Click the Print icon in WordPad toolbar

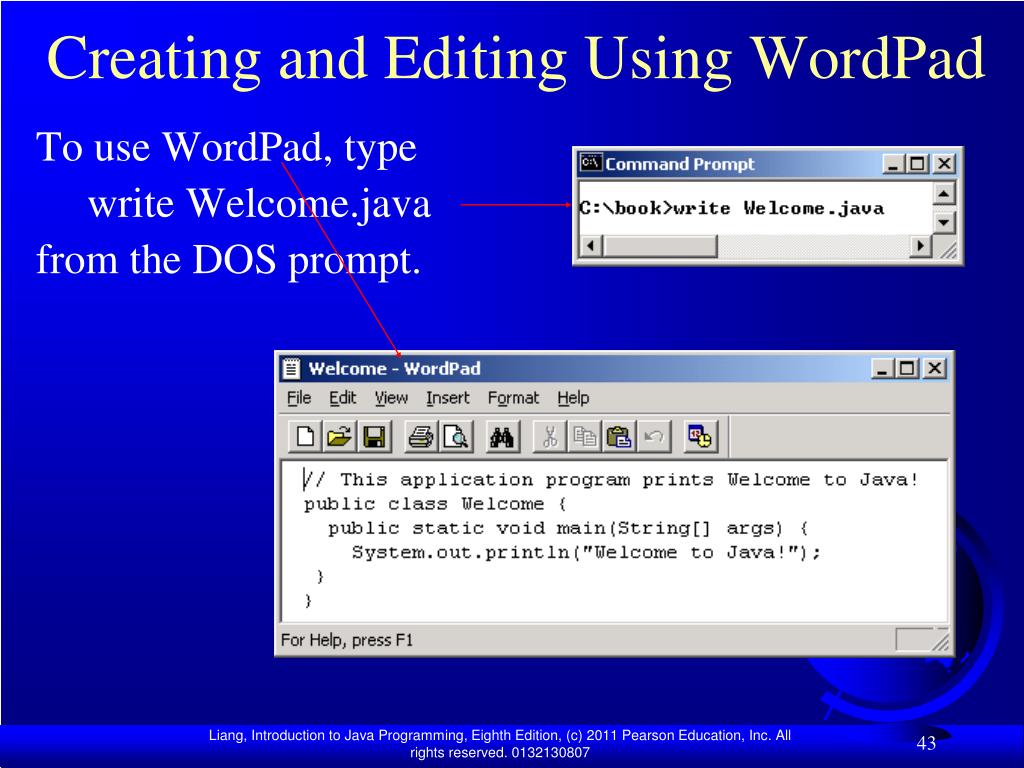point(421,437)
